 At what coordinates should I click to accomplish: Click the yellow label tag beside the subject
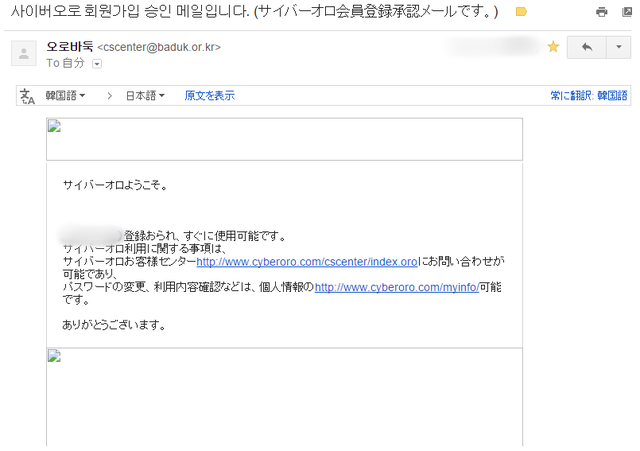point(521,12)
